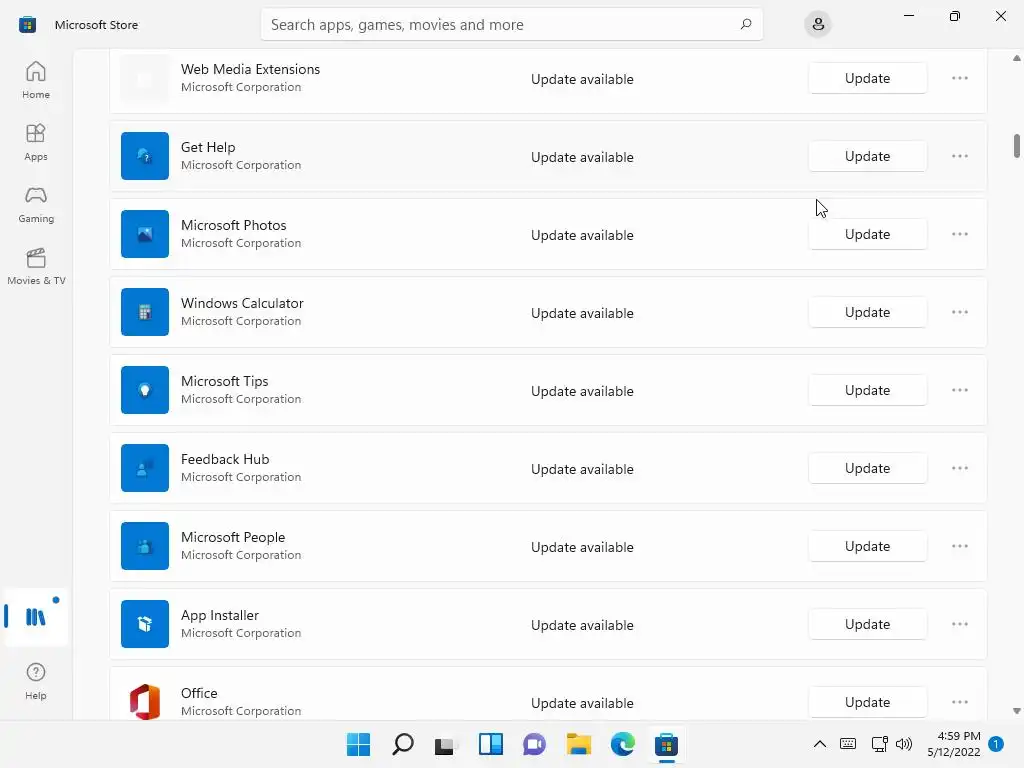The image size is (1024, 768).
Task: Open more options for Office
Action: click(960, 702)
